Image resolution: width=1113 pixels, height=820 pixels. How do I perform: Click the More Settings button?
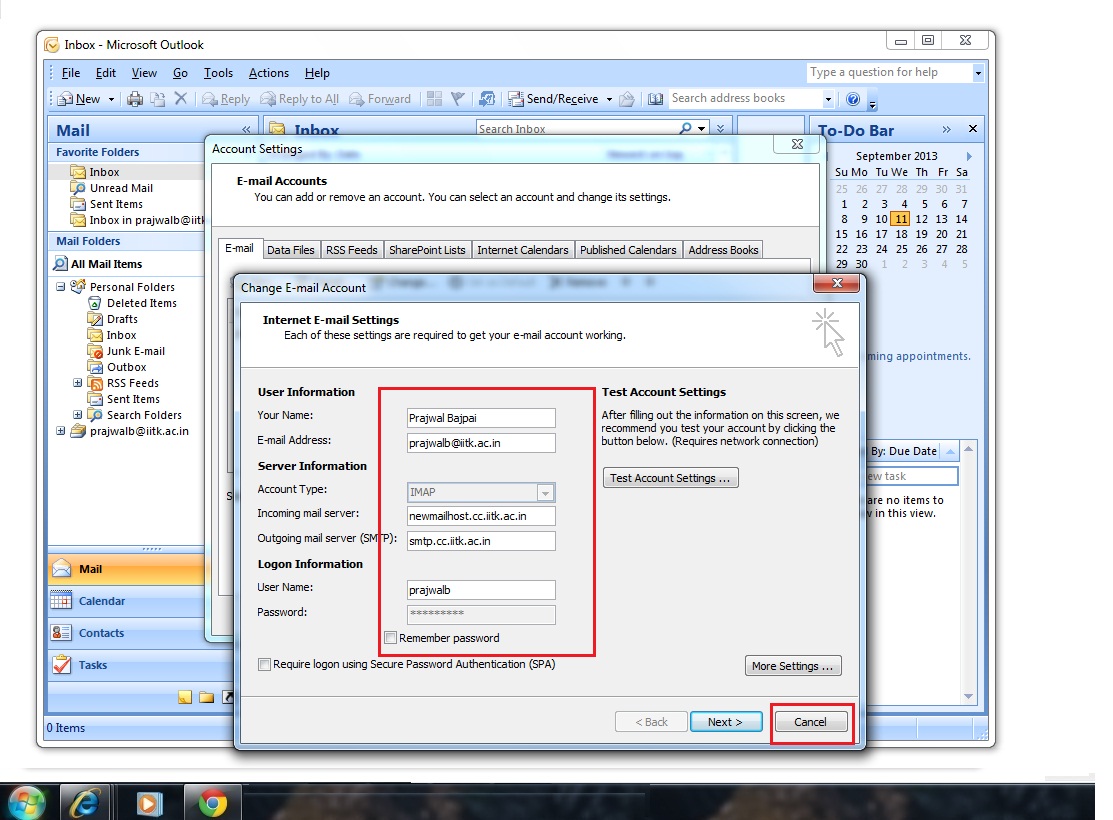pyautogui.click(x=793, y=666)
